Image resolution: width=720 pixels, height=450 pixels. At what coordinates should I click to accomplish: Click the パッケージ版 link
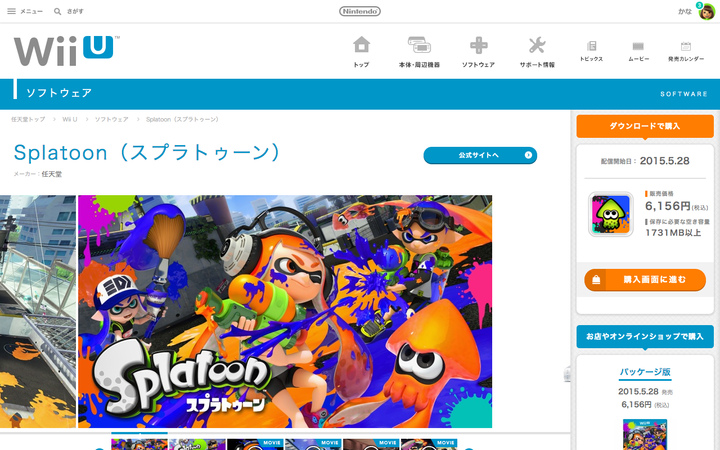click(645, 372)
